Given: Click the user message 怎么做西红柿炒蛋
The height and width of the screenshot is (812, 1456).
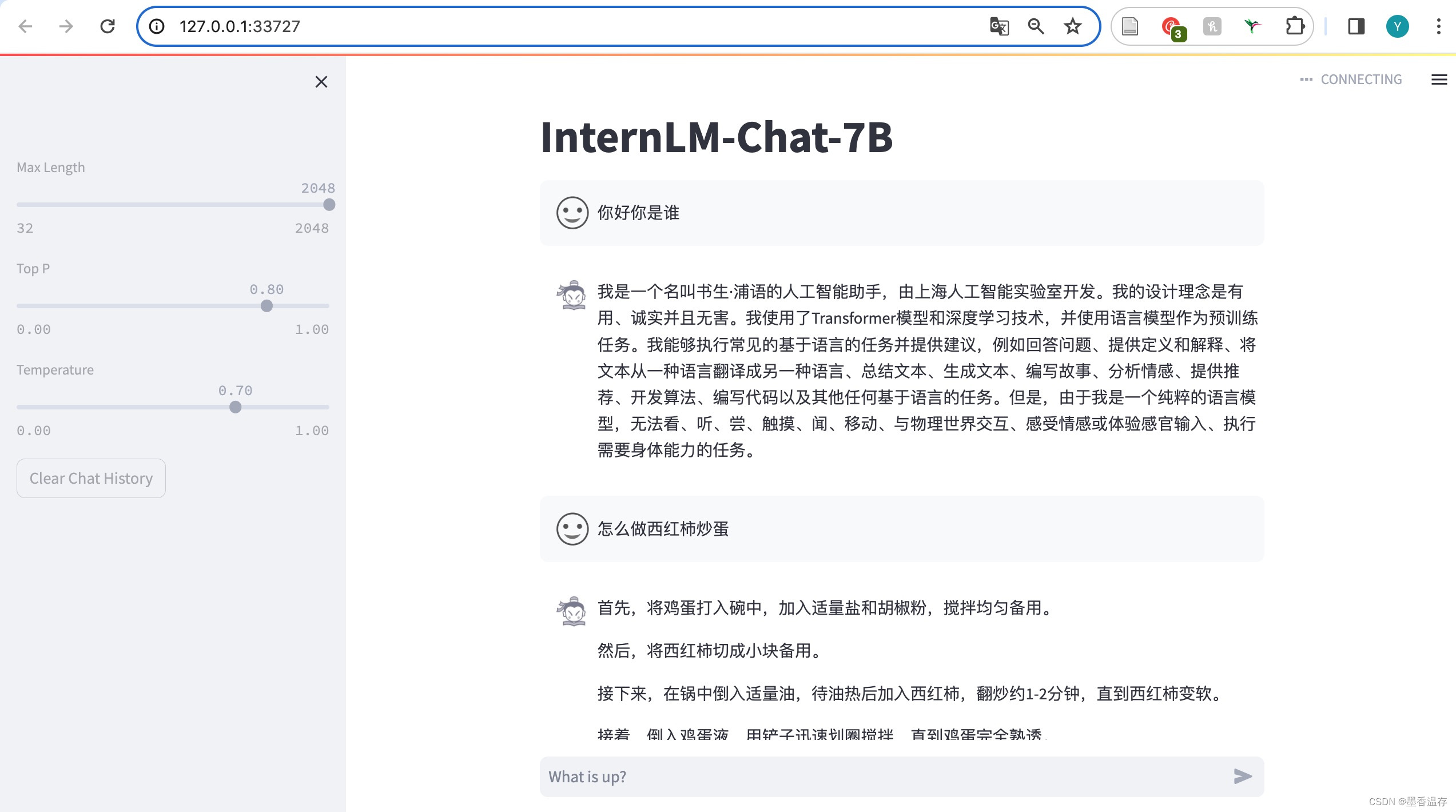Looking at the screenshot, I should 663,529.
